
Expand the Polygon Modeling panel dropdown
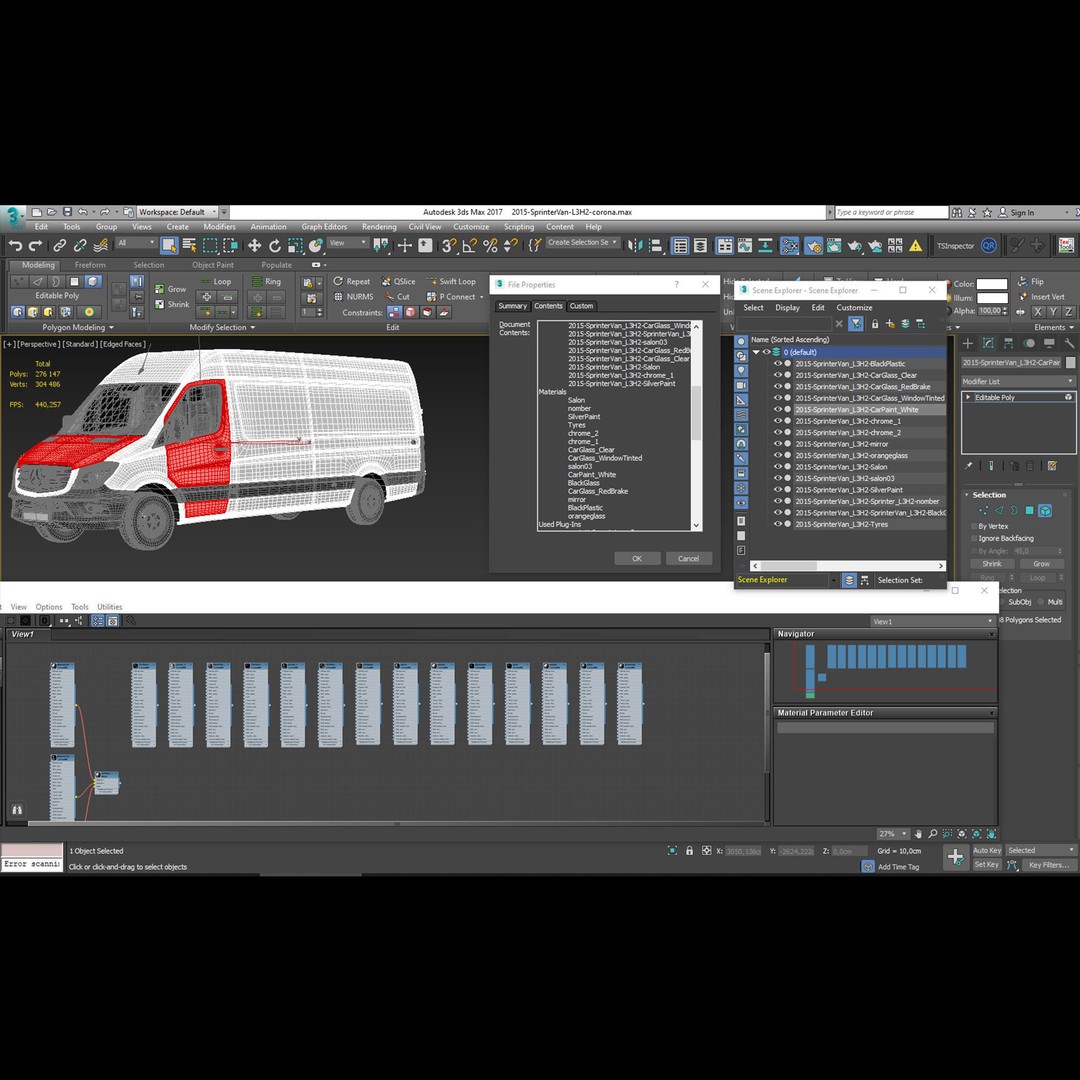point(78,327)
